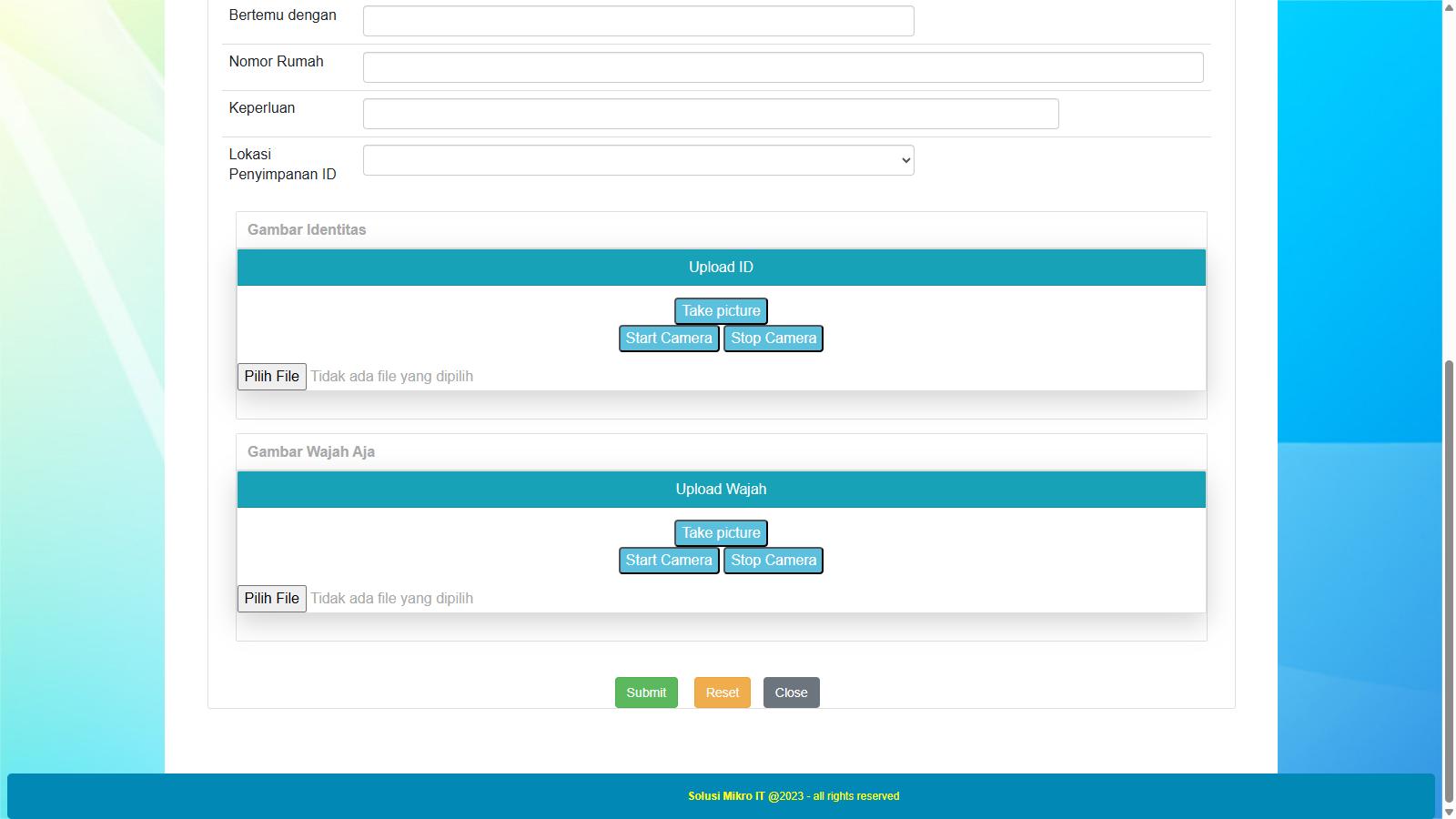Submit the visitor form
Viewport: 1456px width, 819px height.
pyautogui.click(x=646, y=693)
